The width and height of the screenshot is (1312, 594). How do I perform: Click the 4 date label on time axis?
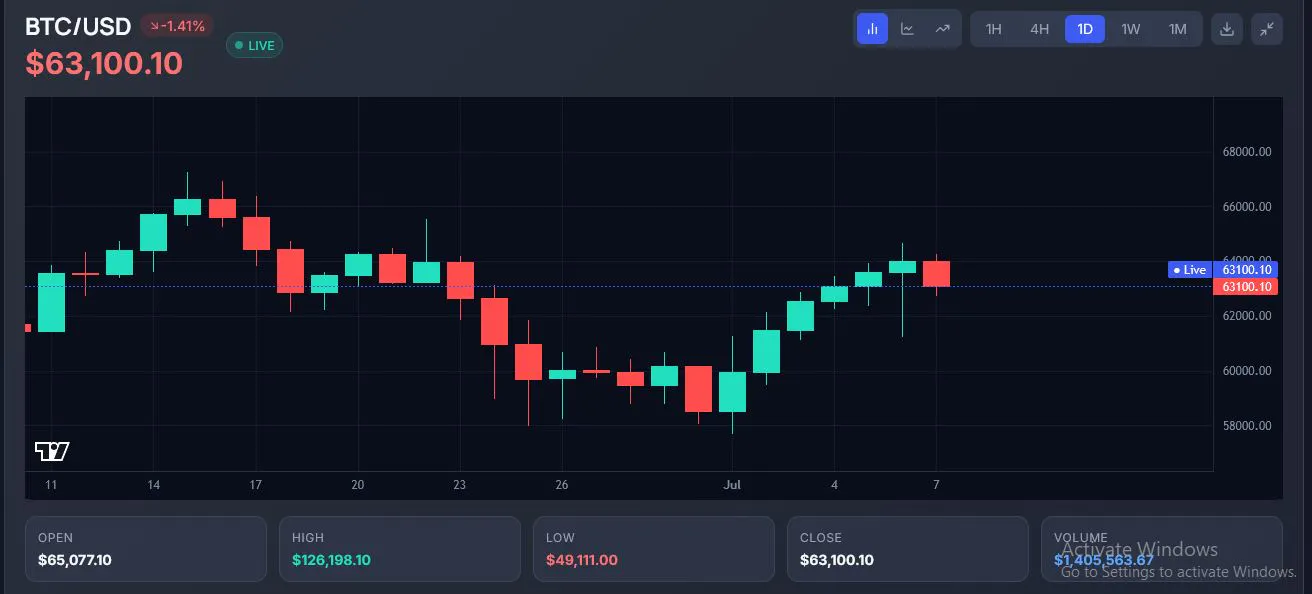[834, 485]
